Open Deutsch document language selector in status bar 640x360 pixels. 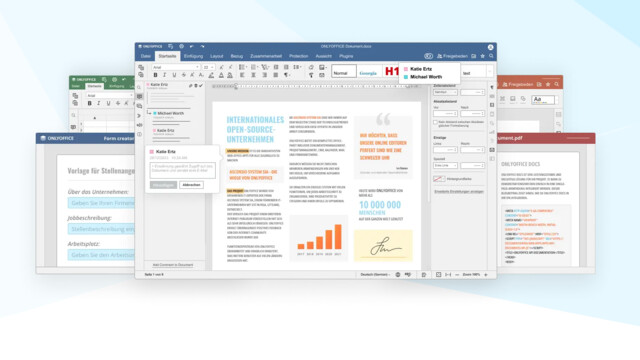click(375, 275)
